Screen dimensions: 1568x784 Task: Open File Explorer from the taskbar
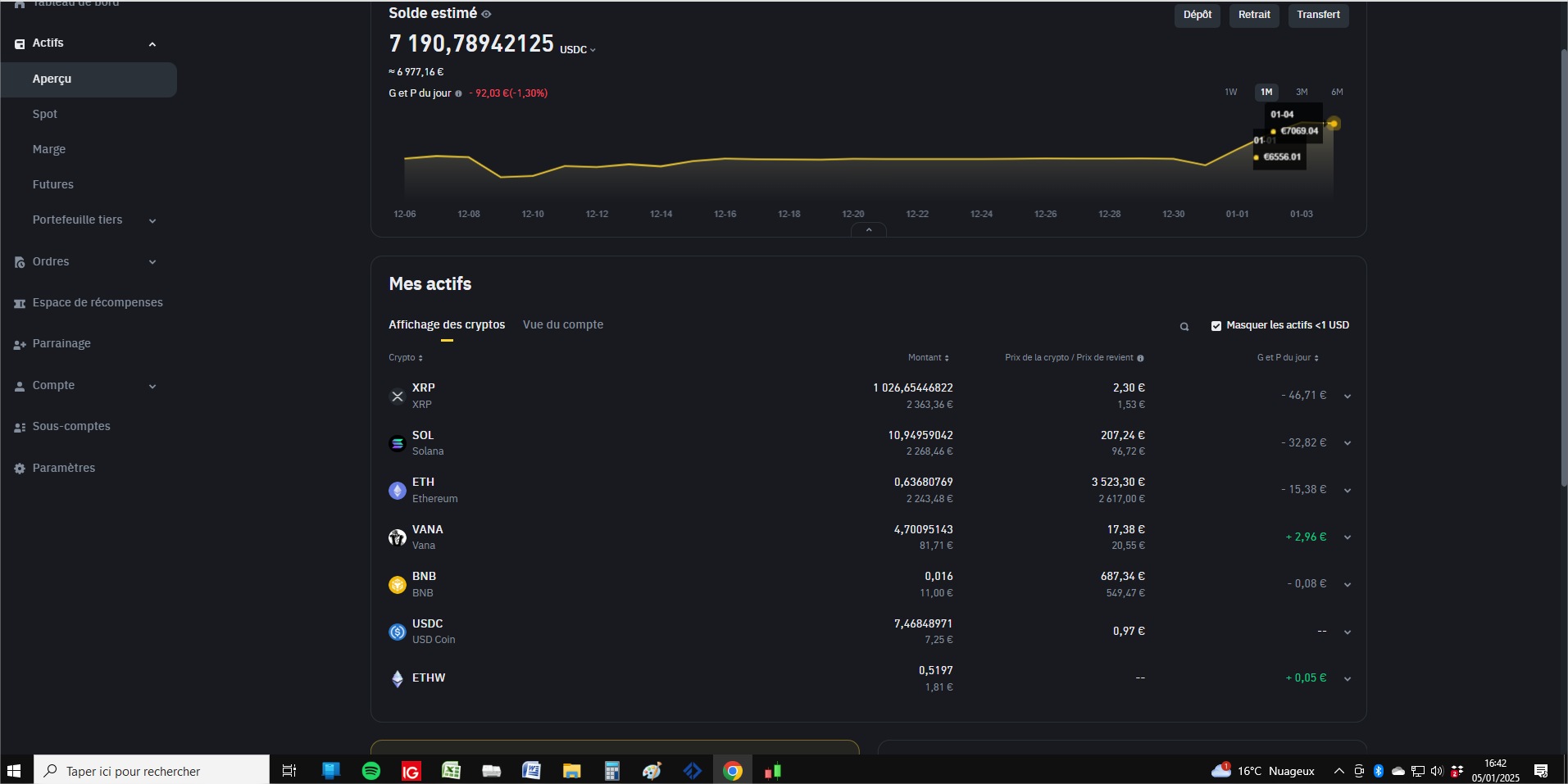pyautogui.click(x=571, y=771)
